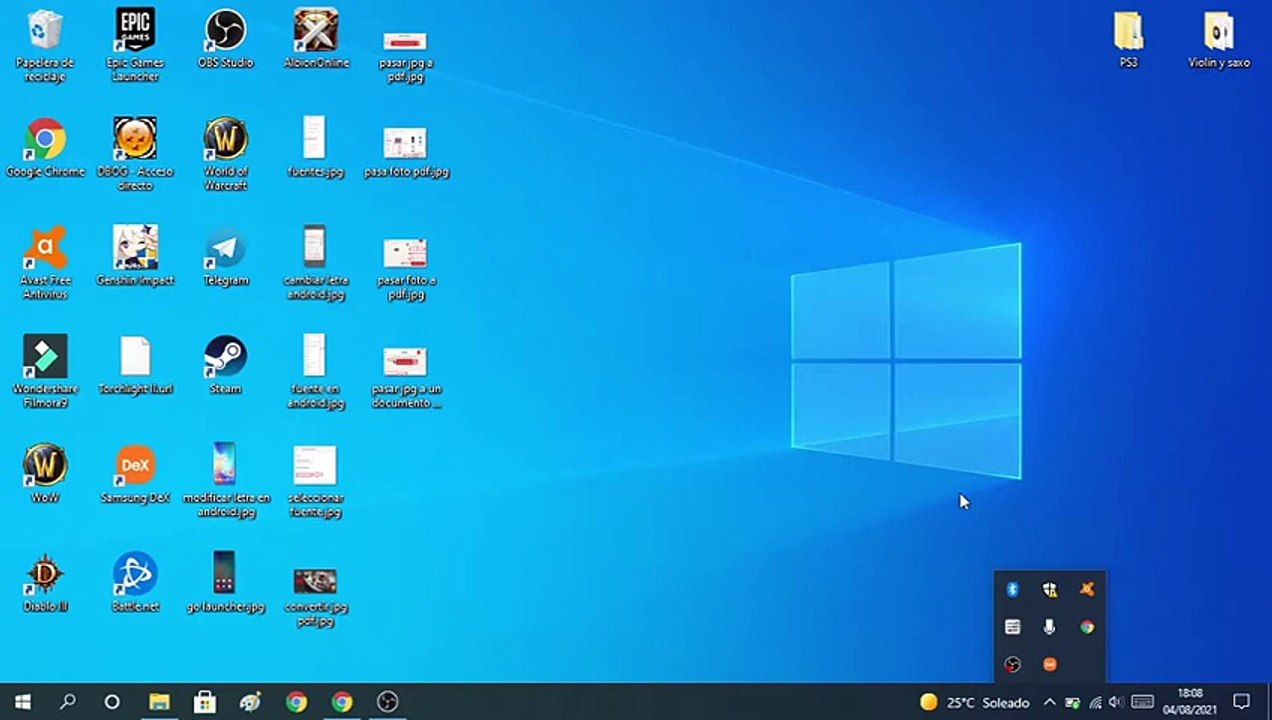Select the fuentes.jpg file
1272x720 pixels.
point(315,147)
